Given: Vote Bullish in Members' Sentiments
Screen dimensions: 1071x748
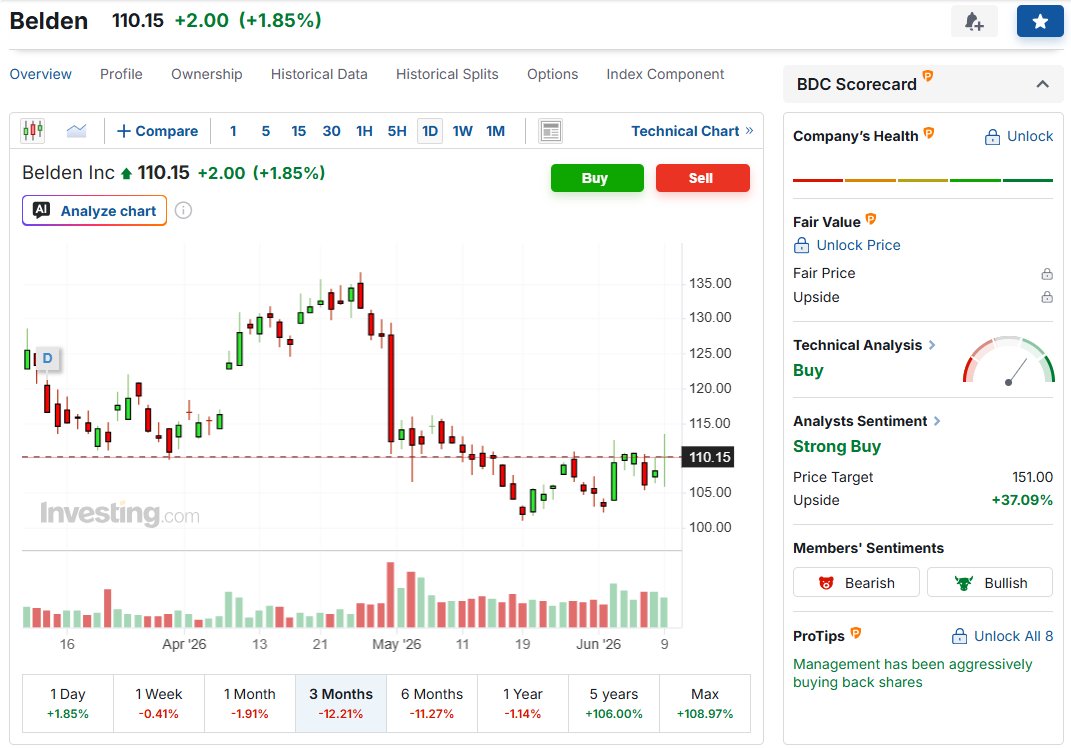Looking at the screenshot, I should [990, 583].
